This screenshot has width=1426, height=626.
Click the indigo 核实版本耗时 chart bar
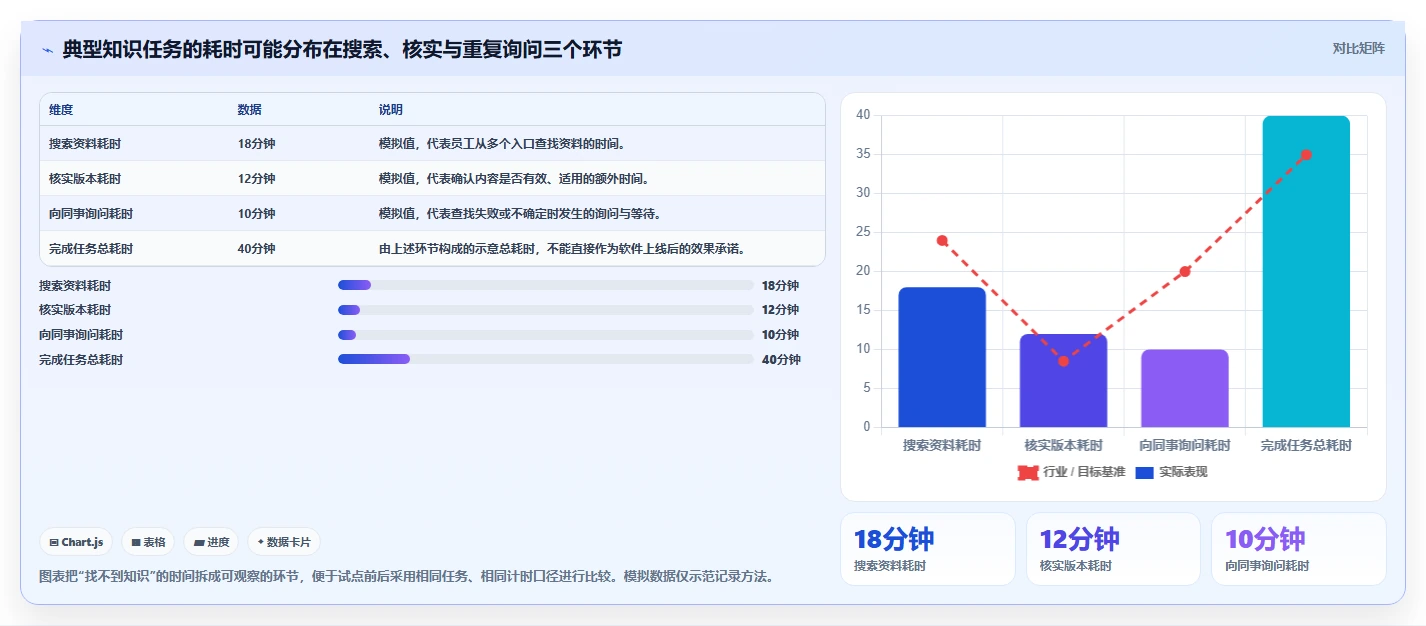coord(1063,380)
